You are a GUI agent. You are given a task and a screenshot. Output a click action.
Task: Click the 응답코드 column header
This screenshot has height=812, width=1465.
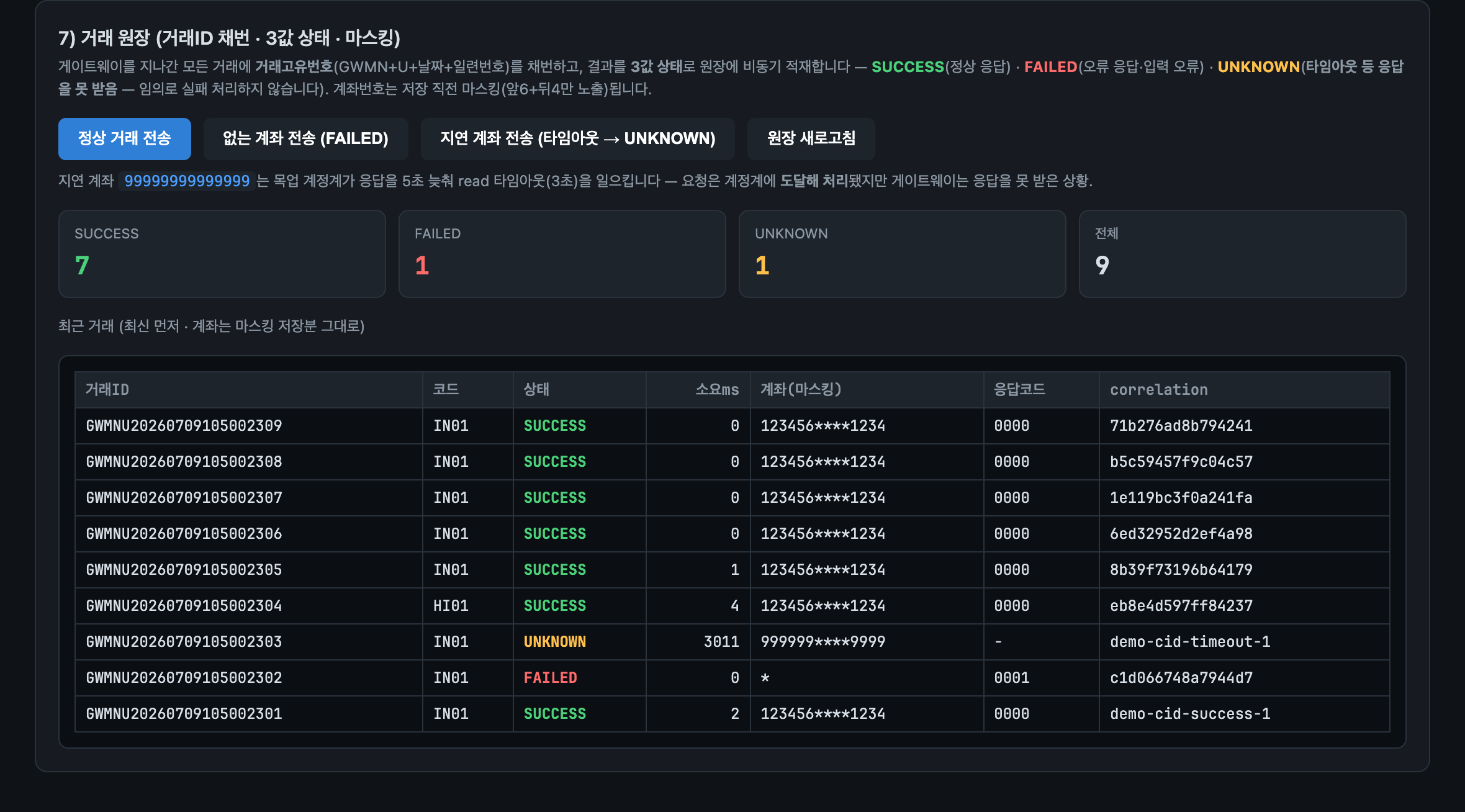pyautogui.click(x=1042, y=390)
